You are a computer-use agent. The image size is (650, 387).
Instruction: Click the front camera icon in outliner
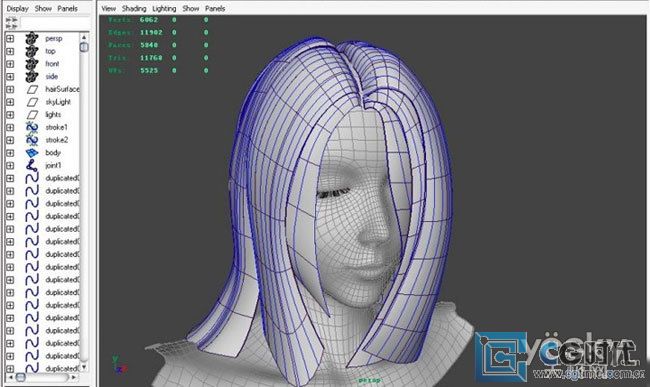point(32,64)
